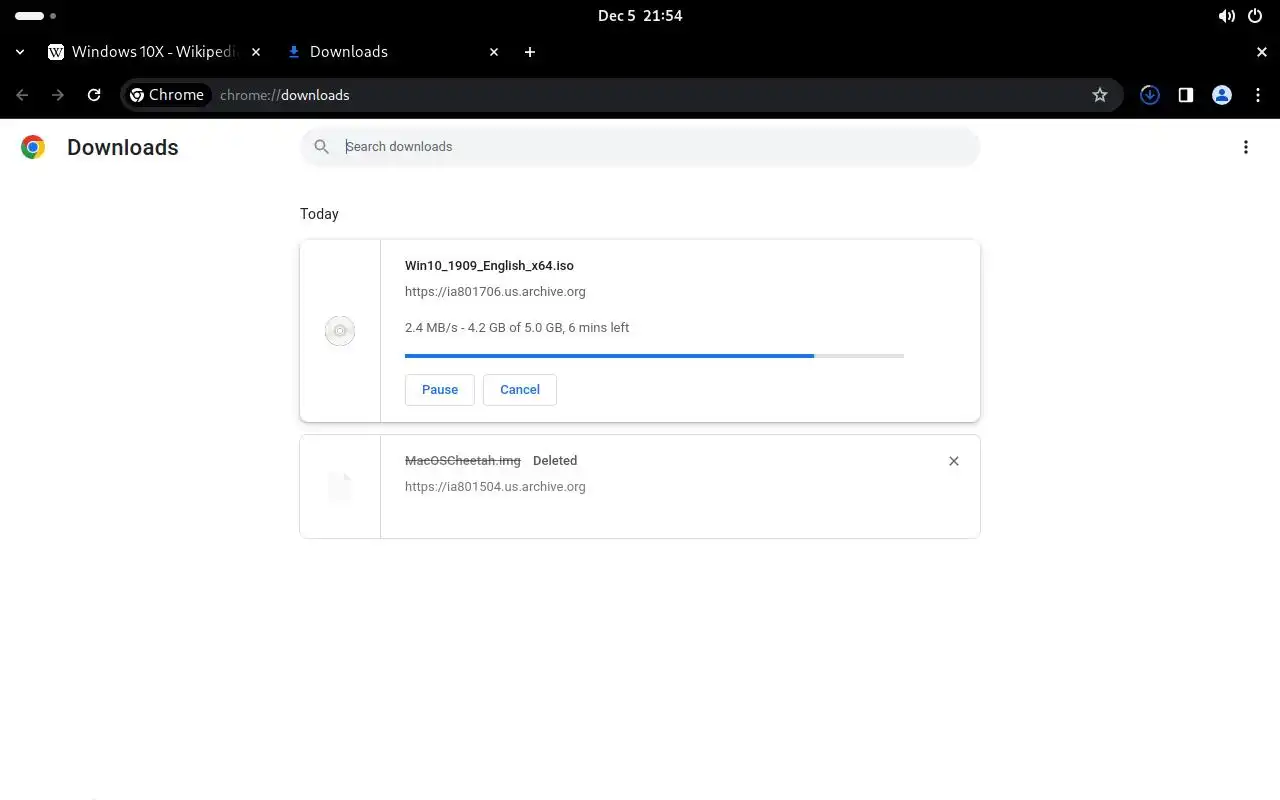This screenshot has height=800, width=1280.
Task: Switch to the Windows 10X Wikipedia tab
Action: click(155, 52)
